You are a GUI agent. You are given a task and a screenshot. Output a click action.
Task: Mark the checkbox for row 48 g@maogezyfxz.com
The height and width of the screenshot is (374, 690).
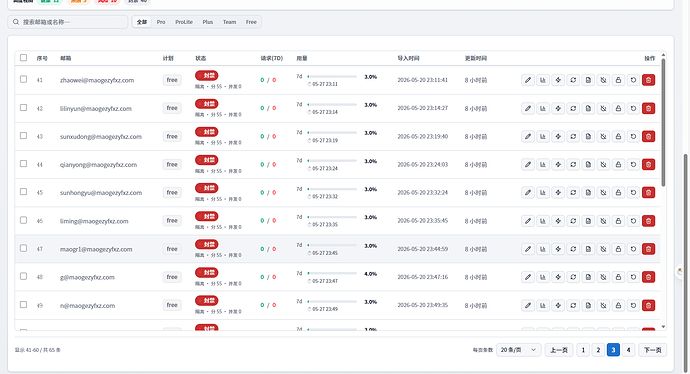coord(23,276)
